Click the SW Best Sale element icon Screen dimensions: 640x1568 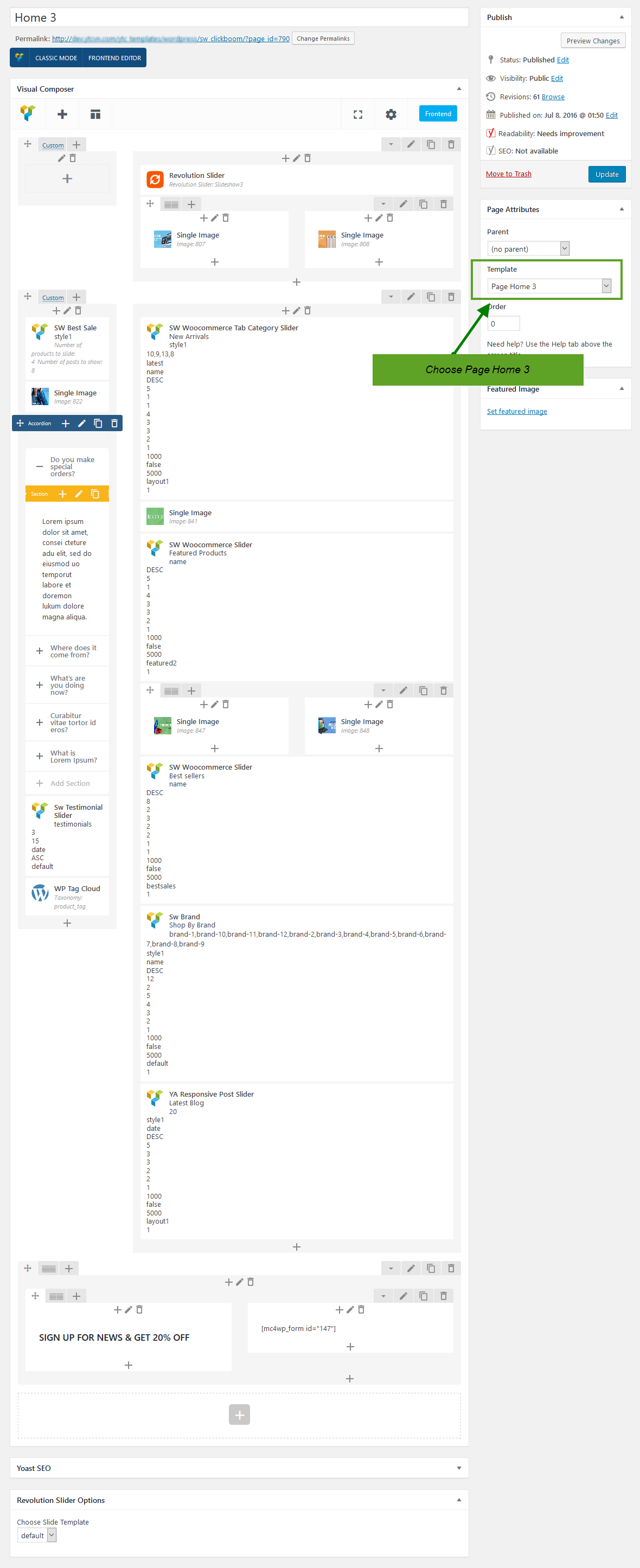point(40,331)
